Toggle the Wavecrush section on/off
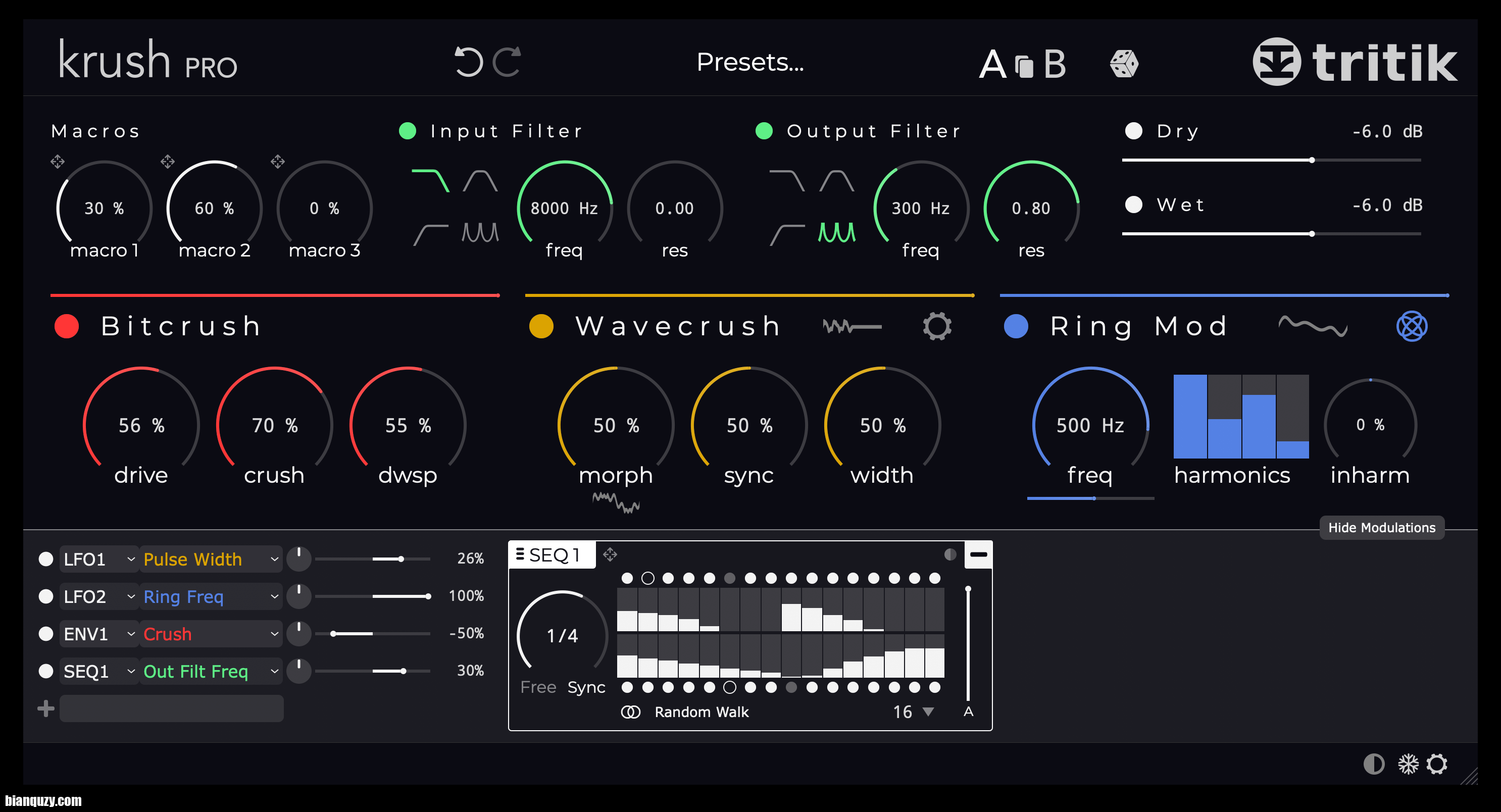 (541, 326)
